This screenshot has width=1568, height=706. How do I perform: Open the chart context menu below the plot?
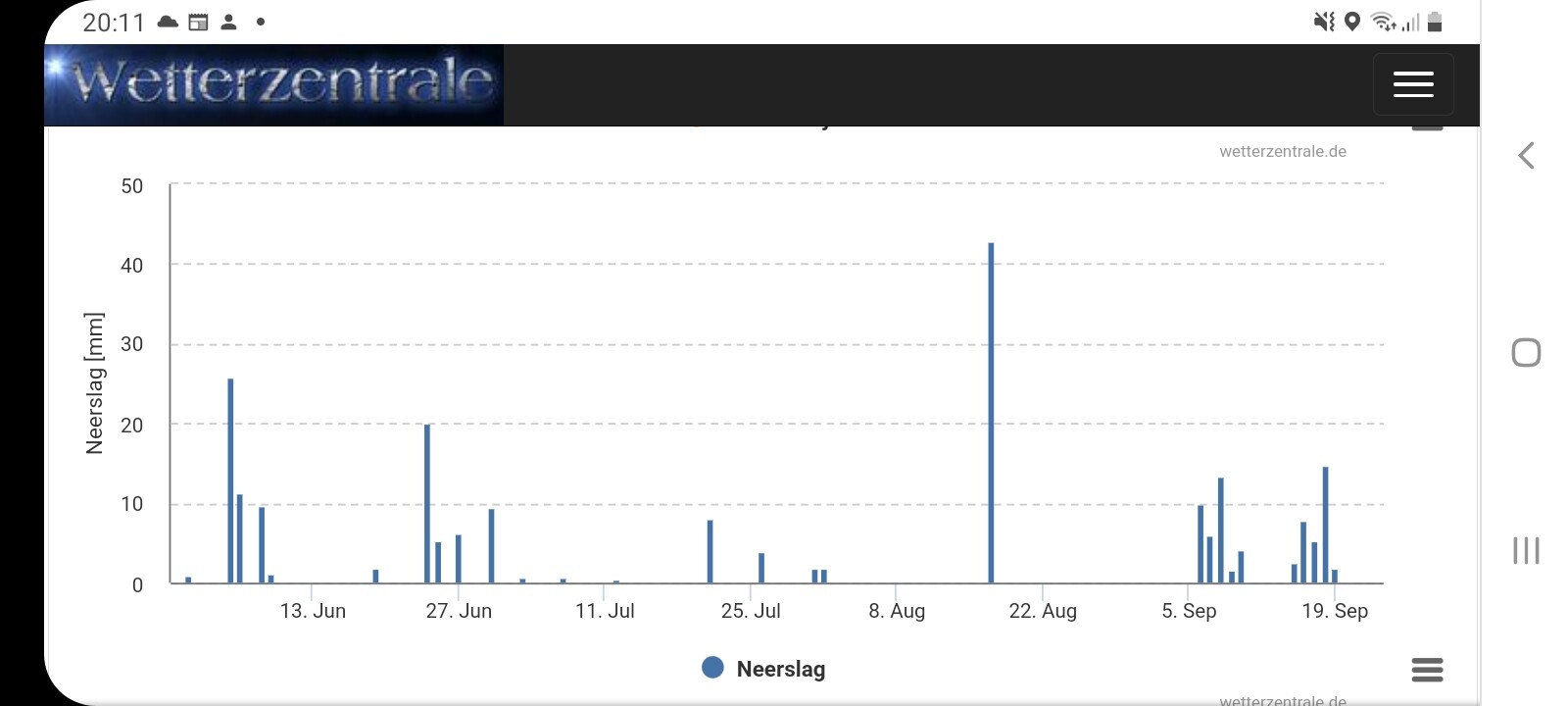click(x=1427, y=670)
